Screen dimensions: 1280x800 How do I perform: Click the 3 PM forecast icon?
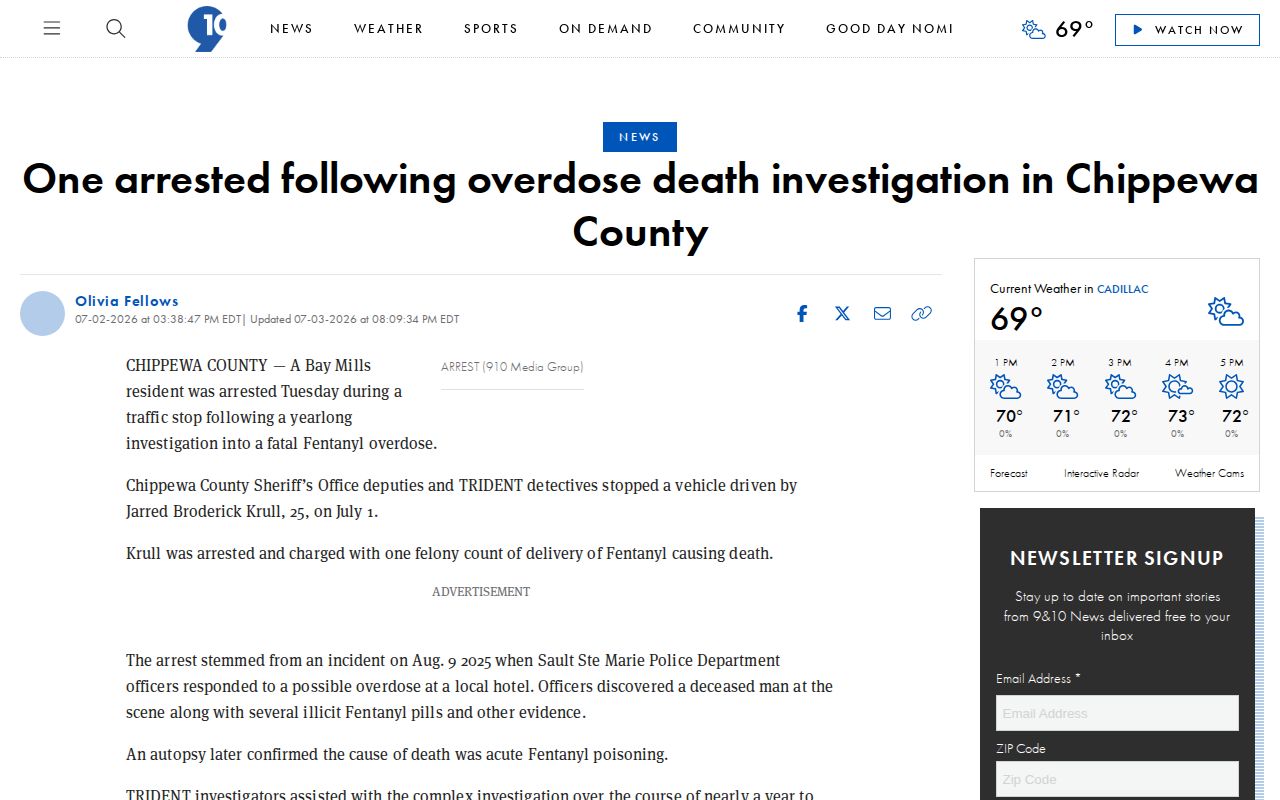tap(1120, 387)
